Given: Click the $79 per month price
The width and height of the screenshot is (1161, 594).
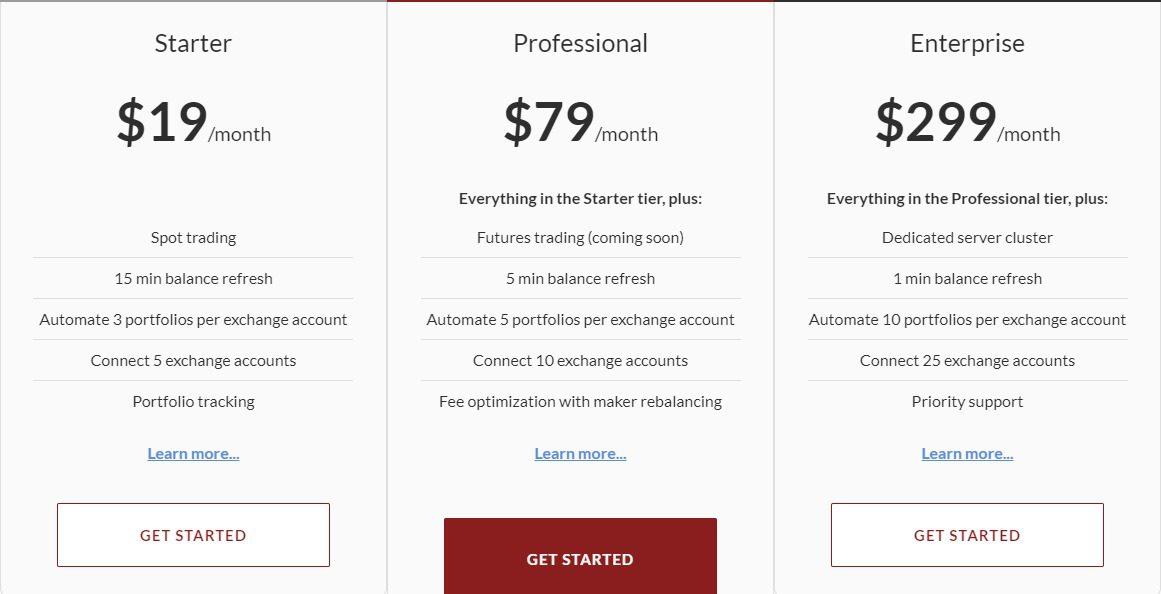Looking at the screenshot, I should point(580,123).
